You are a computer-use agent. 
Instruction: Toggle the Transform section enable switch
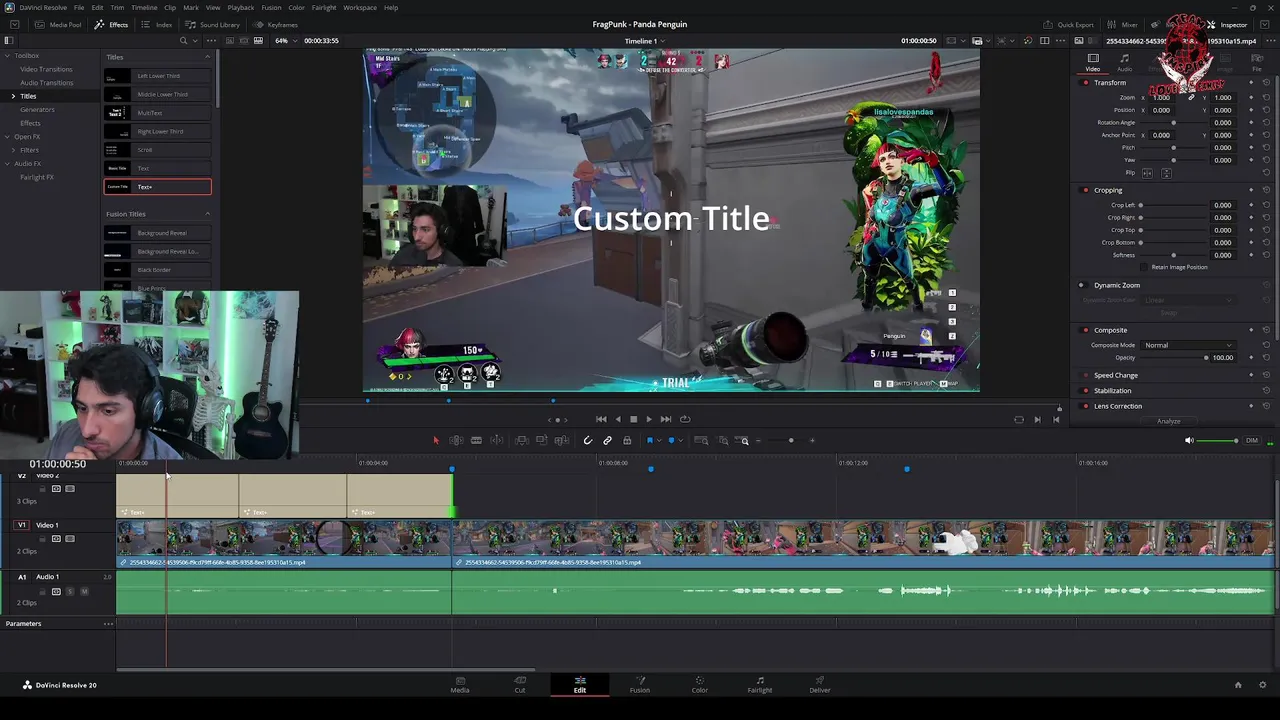point(1086,83)
